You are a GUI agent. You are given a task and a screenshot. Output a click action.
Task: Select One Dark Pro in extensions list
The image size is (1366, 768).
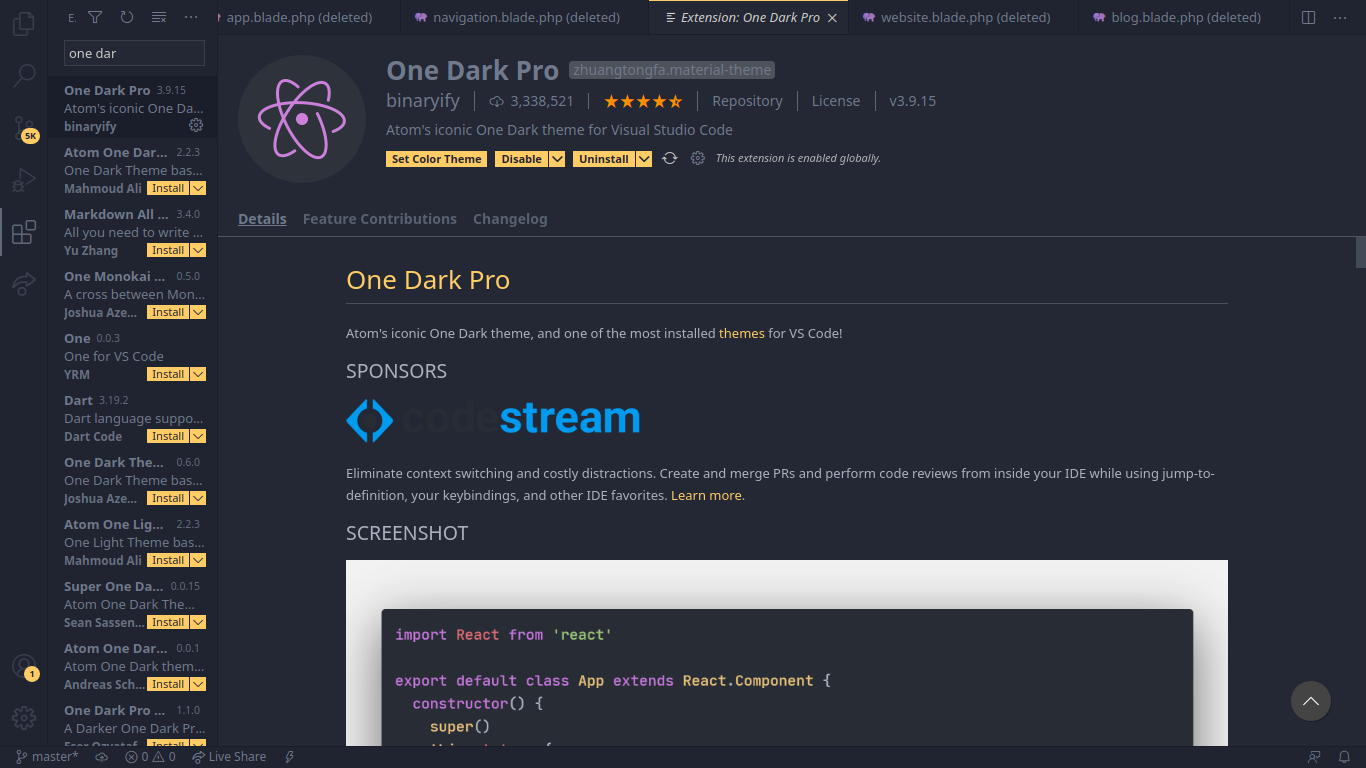132,108
